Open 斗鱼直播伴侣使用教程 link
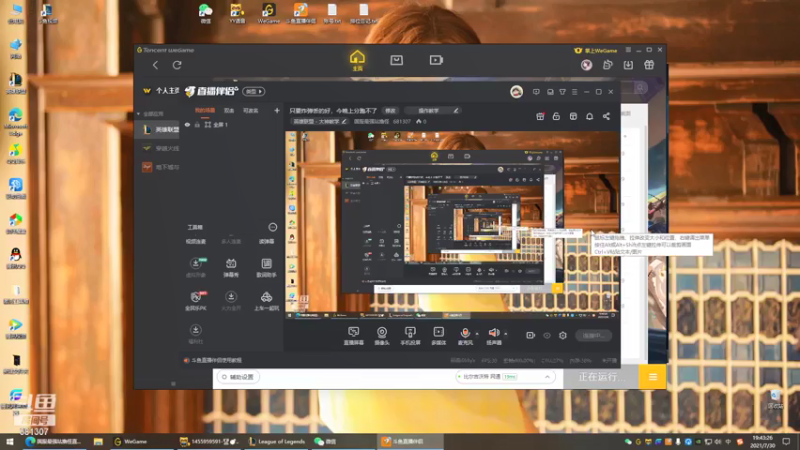Image resolution: width=800 pixels, height=450 pixels. pyautogui.click(x=217, y=360)
